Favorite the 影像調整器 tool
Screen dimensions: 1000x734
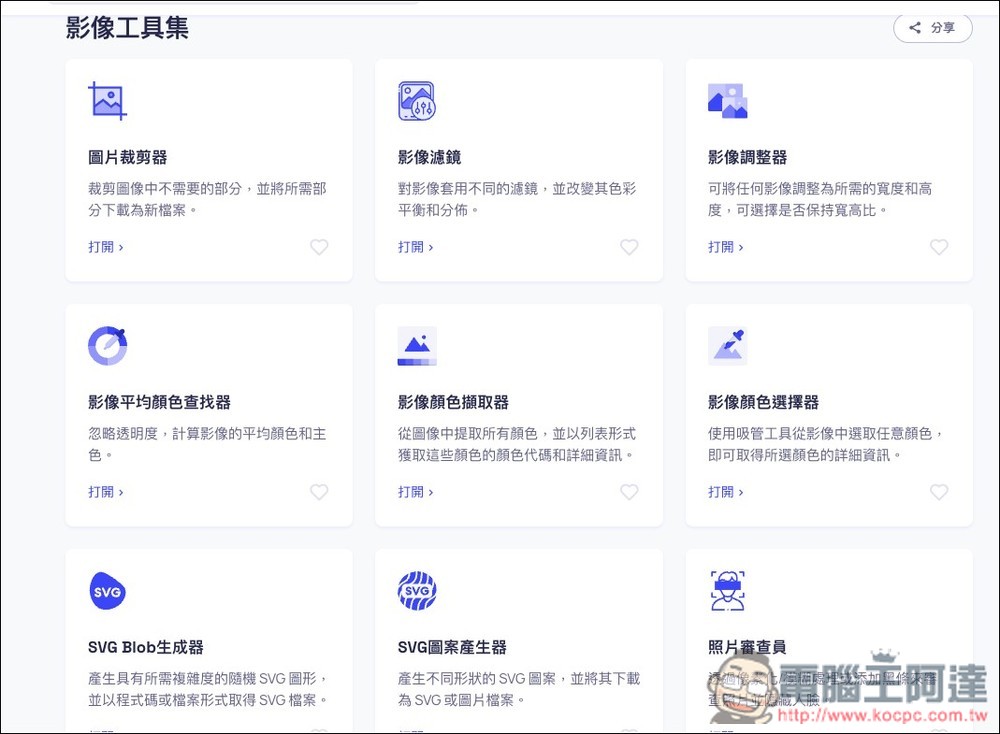pyautogui.click(x=939, y=247)
